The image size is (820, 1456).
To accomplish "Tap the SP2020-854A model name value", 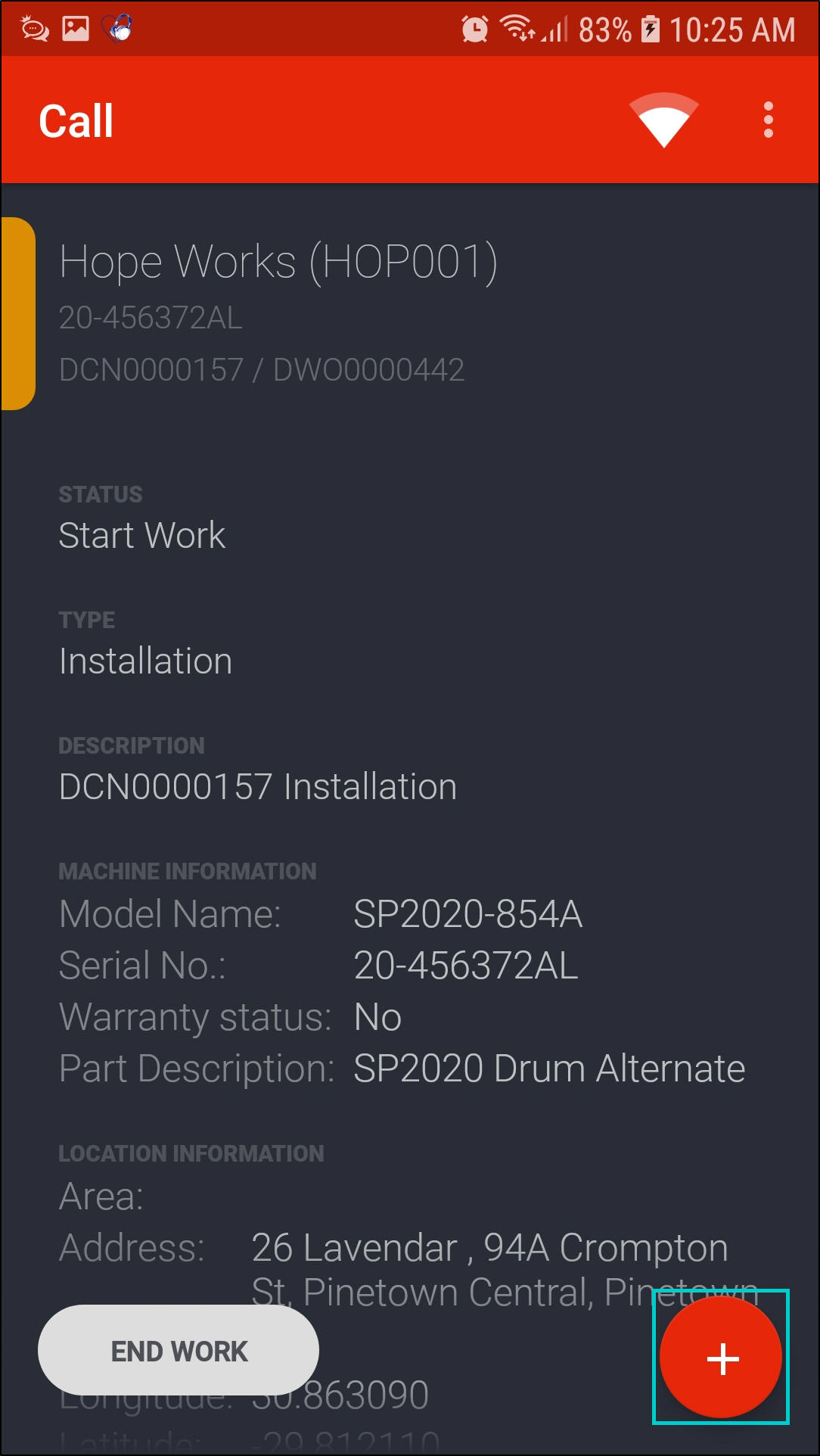I will (x=468, y=914).
